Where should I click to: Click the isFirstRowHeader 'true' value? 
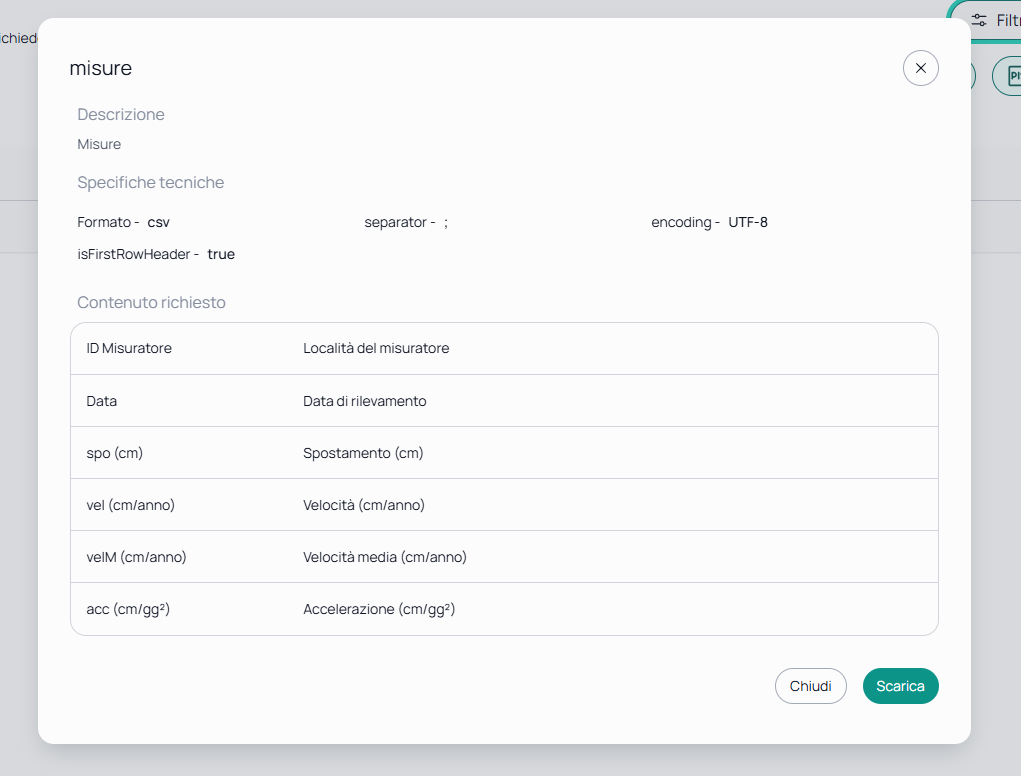click(x=221, y=255)
